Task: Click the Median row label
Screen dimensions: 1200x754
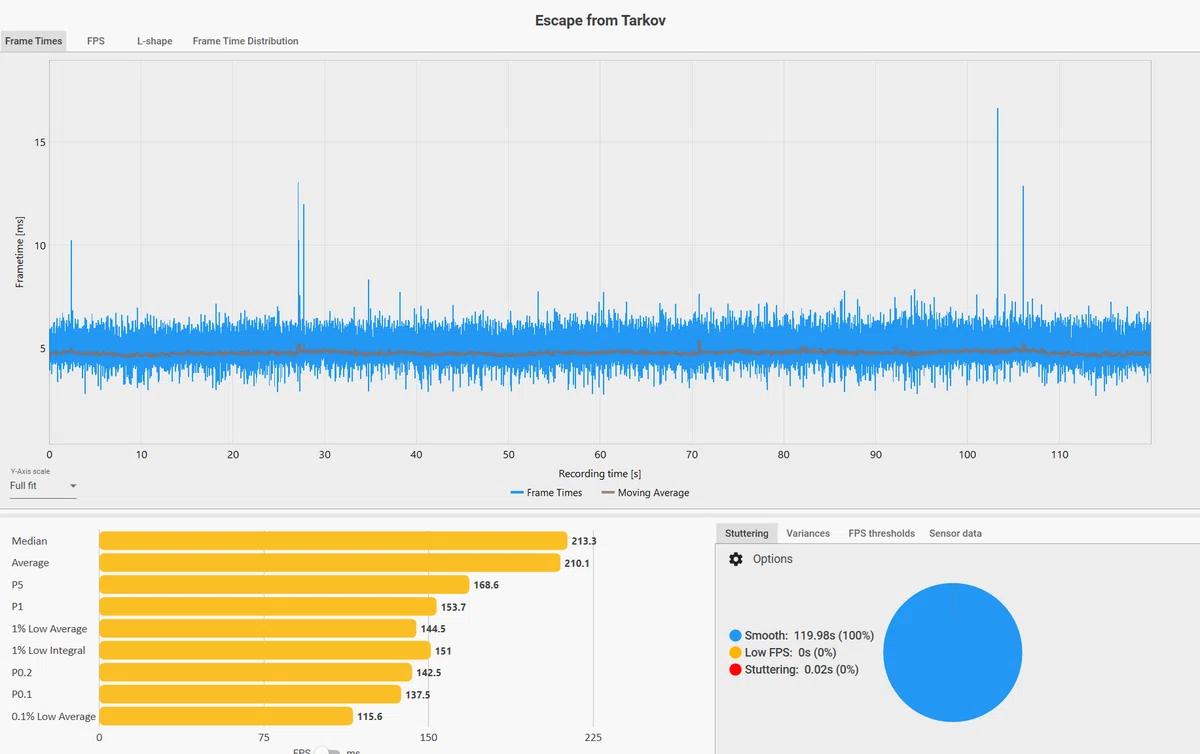Action: pyautogui.click(x=29, y=541)
